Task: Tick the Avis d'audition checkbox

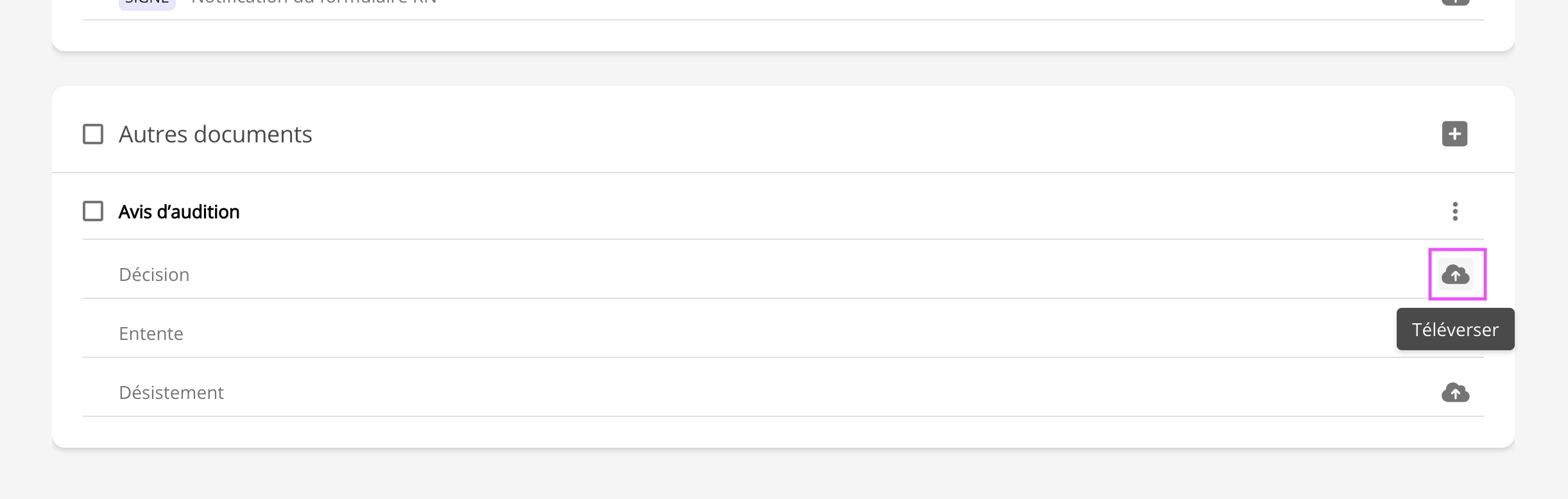Action: pos(93,211)
